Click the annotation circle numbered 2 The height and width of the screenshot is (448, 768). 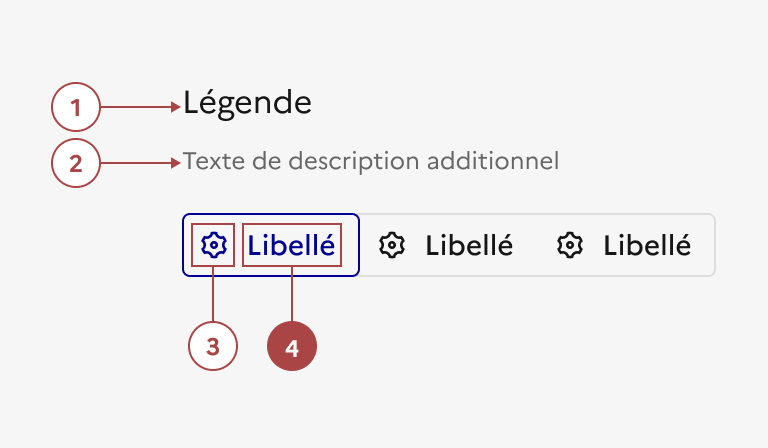pos(76,164)
